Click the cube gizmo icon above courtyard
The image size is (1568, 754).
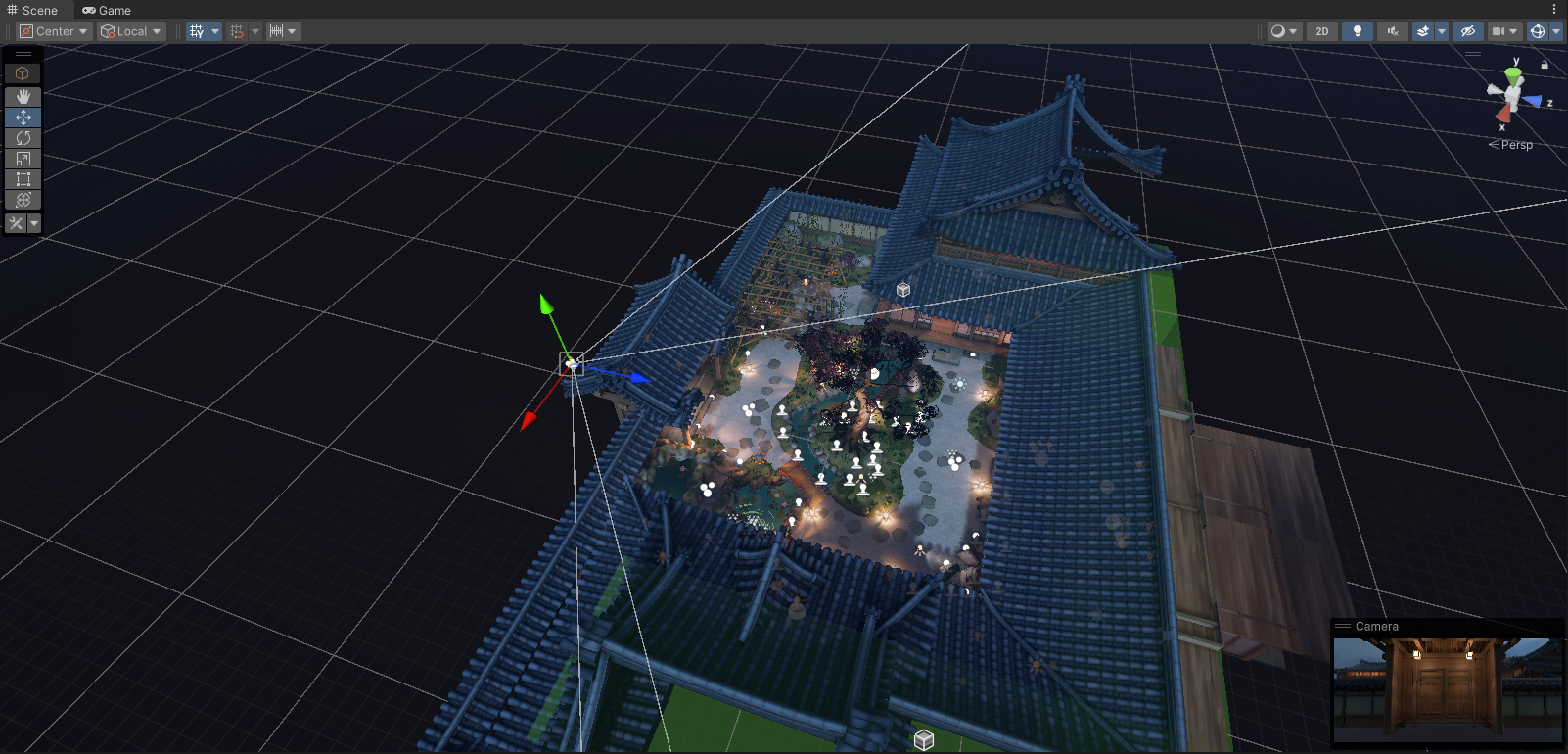point(903,290)
